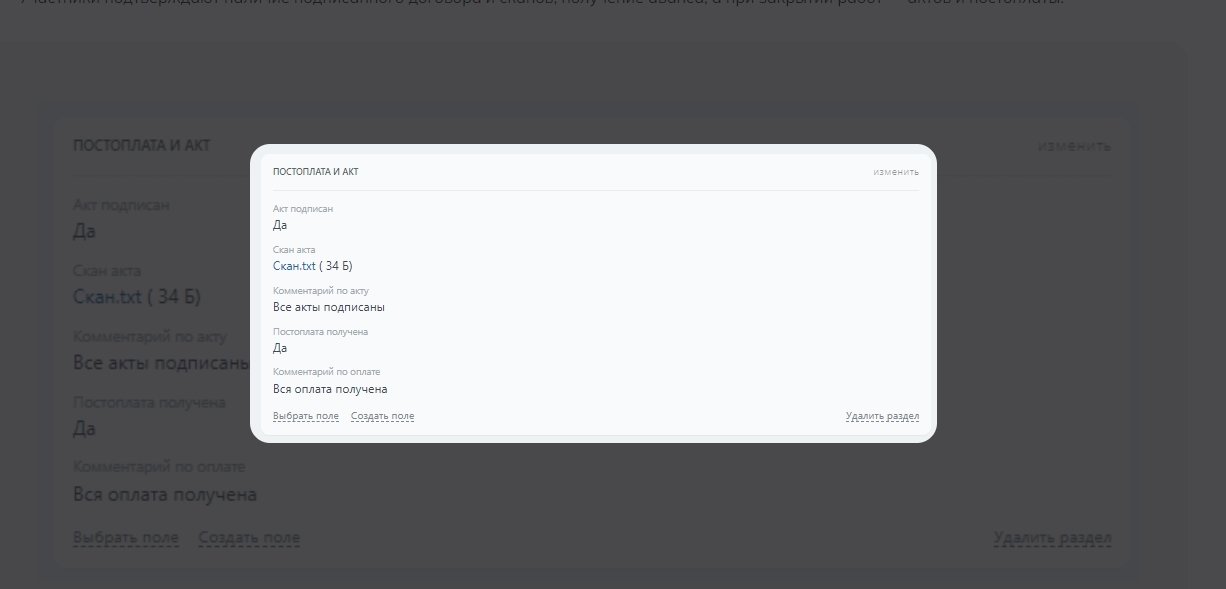Viewport: 1226px width, 589px height.
Task: Click the dimmed background "Вся оплата получена" text
Action: (165, 495)
